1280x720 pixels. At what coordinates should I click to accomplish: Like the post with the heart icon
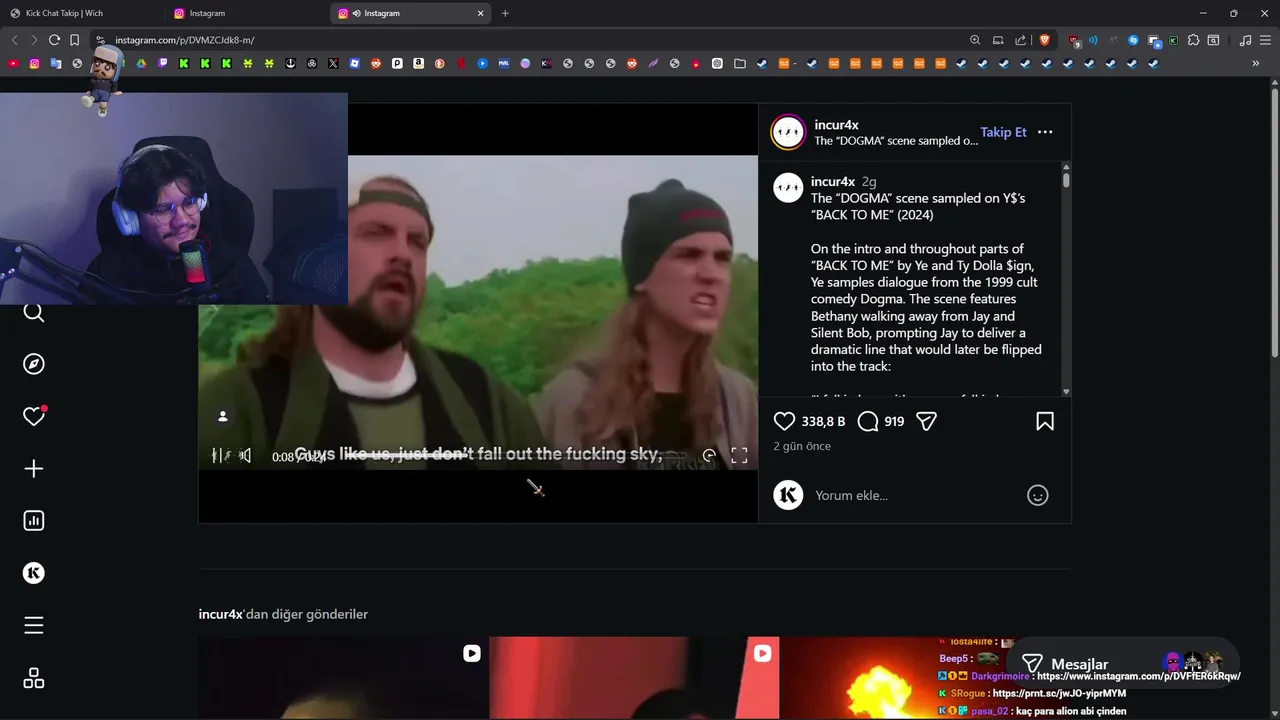click(x=785, y=422)
